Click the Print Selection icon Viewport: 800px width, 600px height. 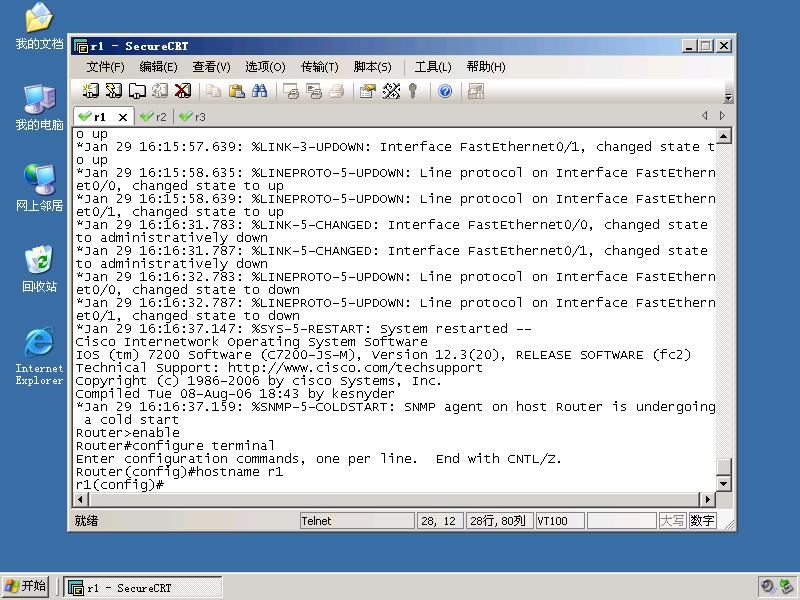coord(314,91)
